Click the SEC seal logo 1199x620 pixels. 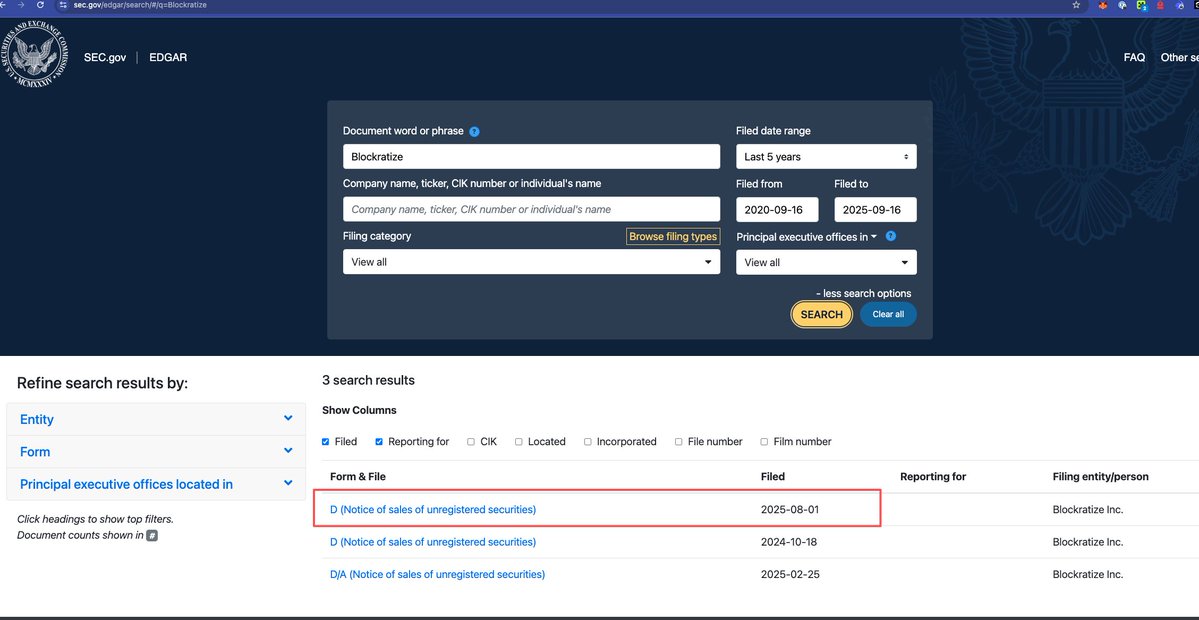click(32, 54)
